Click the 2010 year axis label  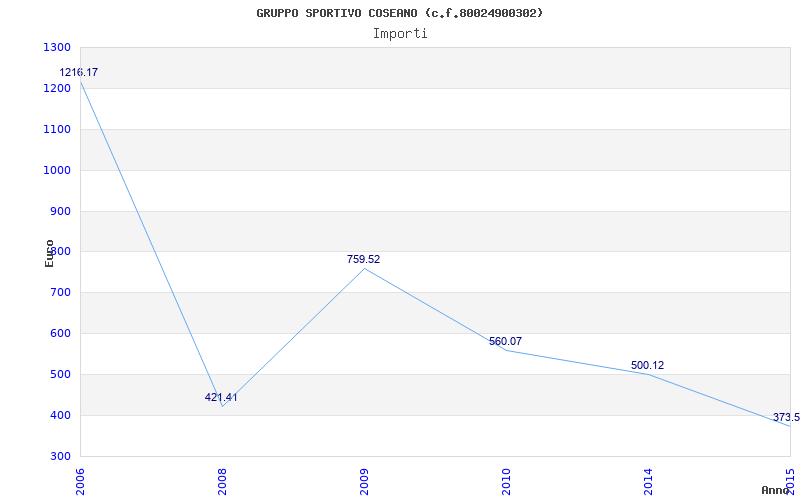(x=506, y=482)
